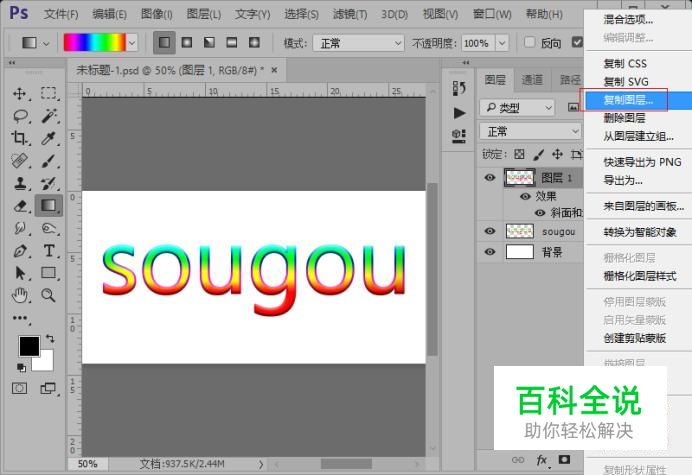Open the 滤镜 menu
The image size is (692, 475).
(350, 15)
